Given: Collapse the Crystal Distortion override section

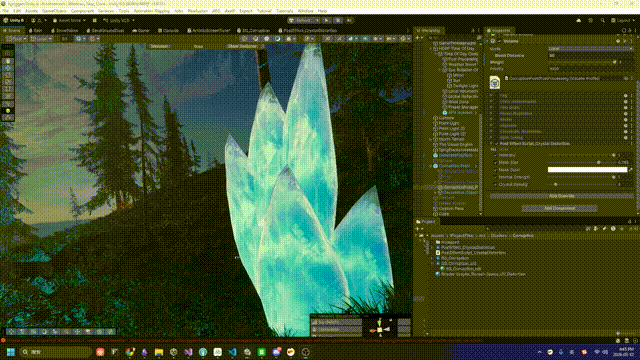Looking at the screenshot, I should [491, 144].
